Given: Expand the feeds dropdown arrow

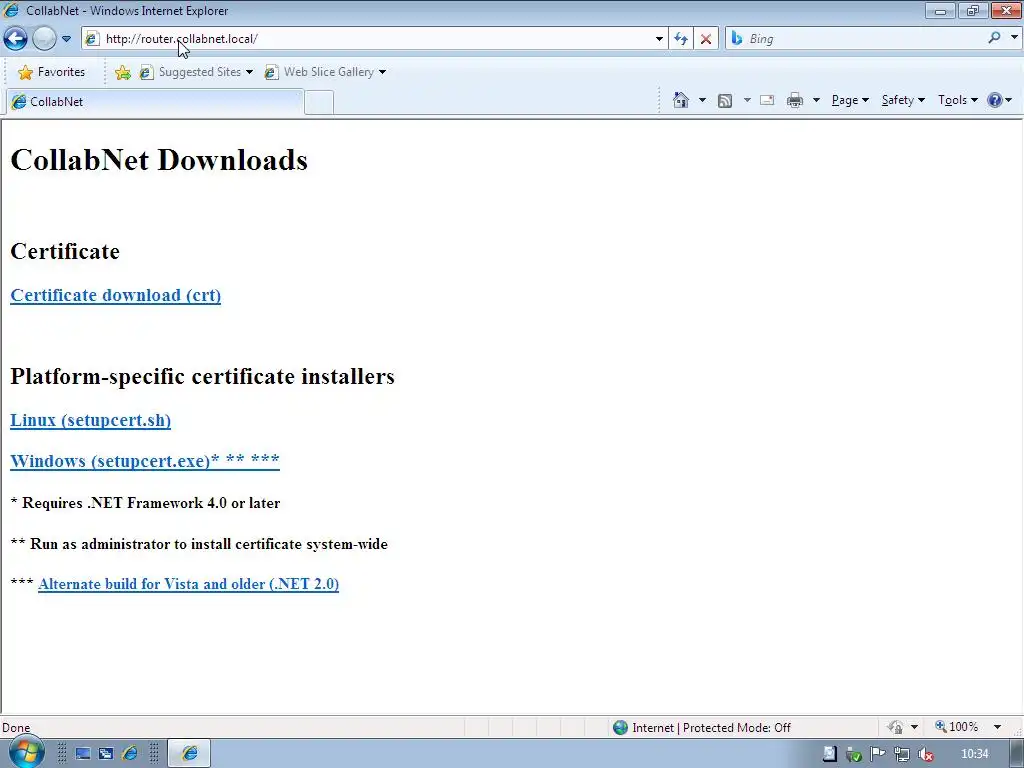Looking at the screenshot, I should 746,100.
